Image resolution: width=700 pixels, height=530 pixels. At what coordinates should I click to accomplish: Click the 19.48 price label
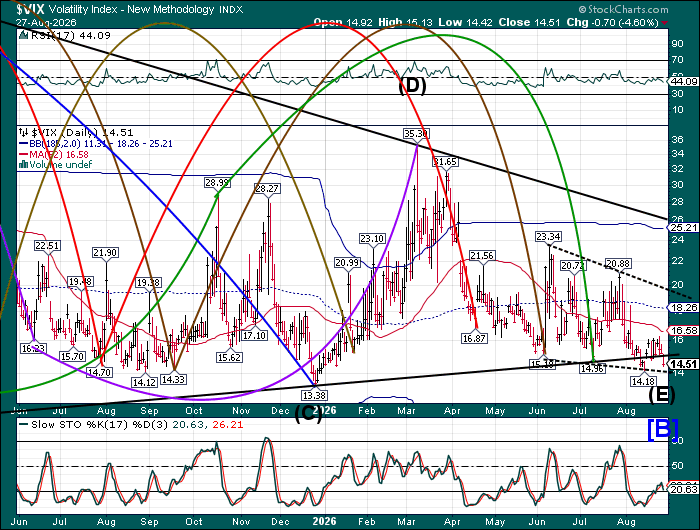point(80,281)
